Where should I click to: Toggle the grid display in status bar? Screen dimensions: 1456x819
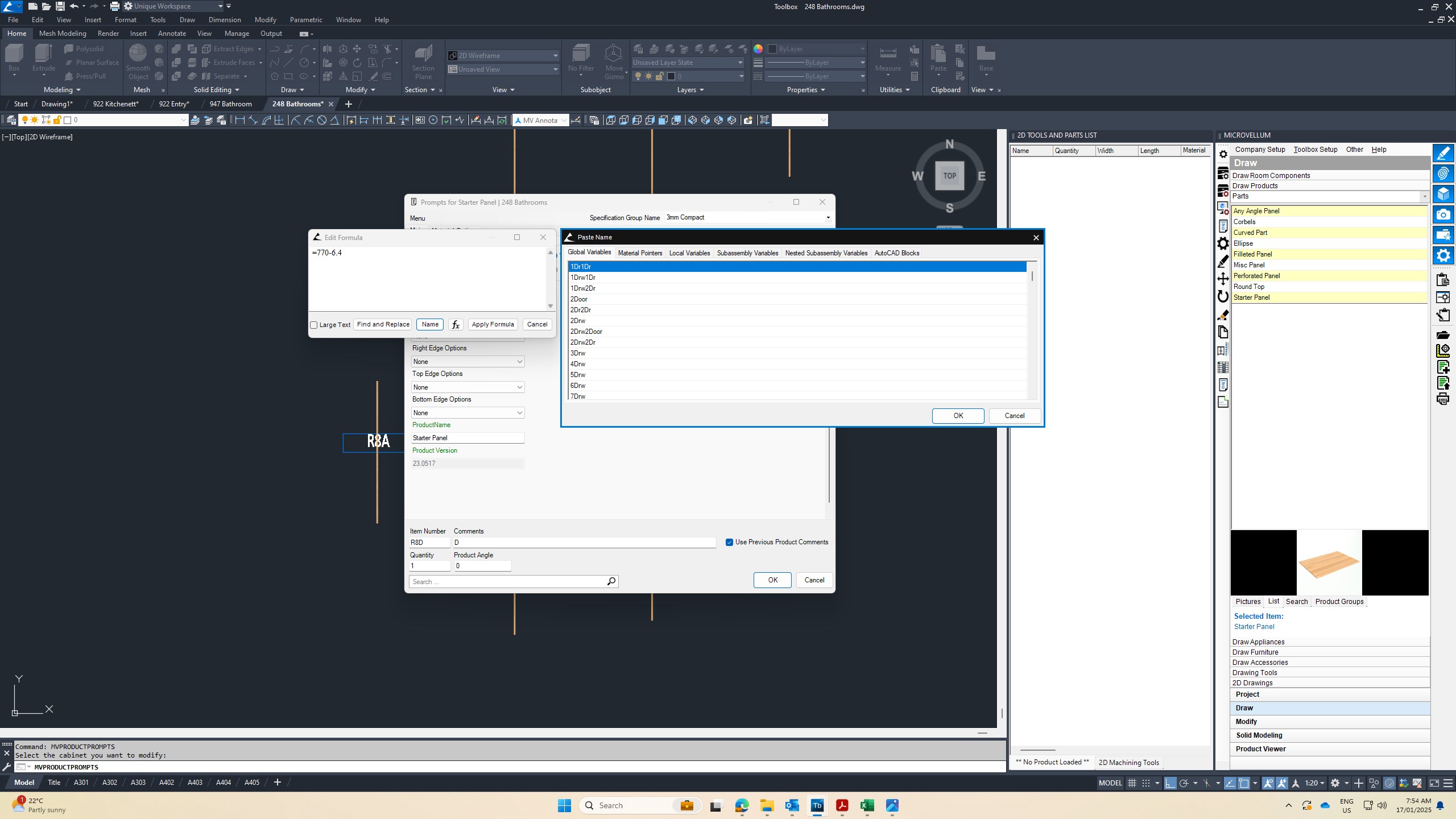click(x=1132, y=783)
